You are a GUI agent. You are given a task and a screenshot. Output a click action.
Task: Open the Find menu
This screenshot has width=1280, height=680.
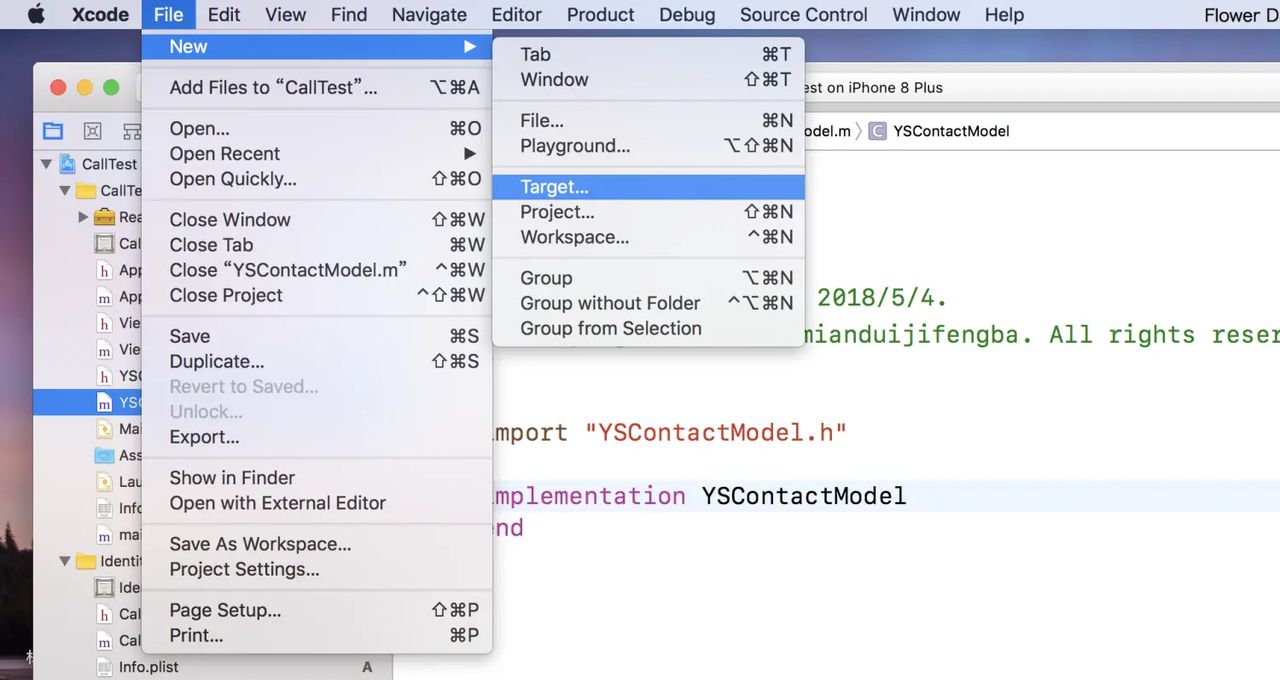(x=349, y=14)
